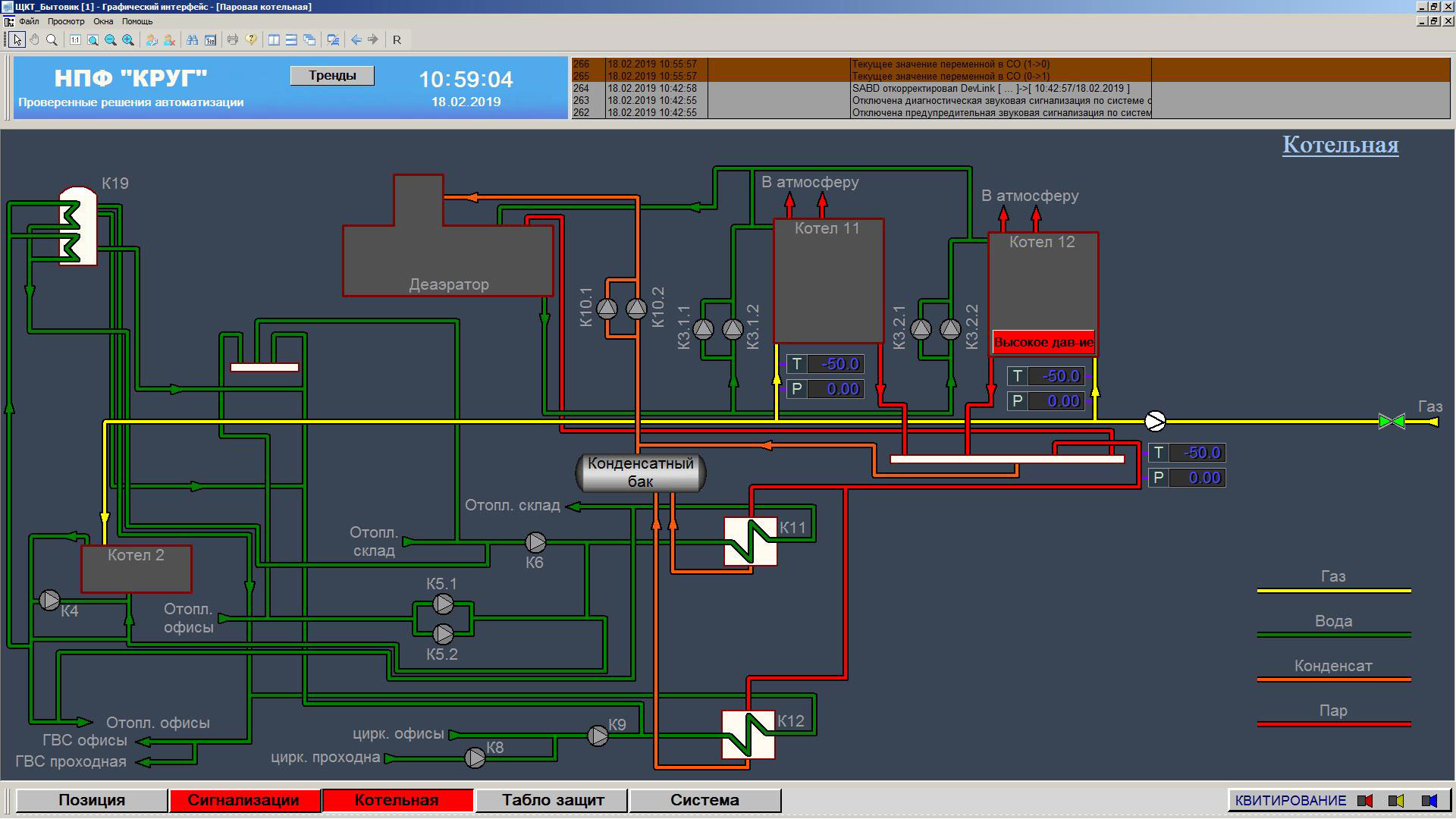Screen dimensions: 1456x819
Task: Click the red speaker alarm acknowledge icon
Action: 1365,800
